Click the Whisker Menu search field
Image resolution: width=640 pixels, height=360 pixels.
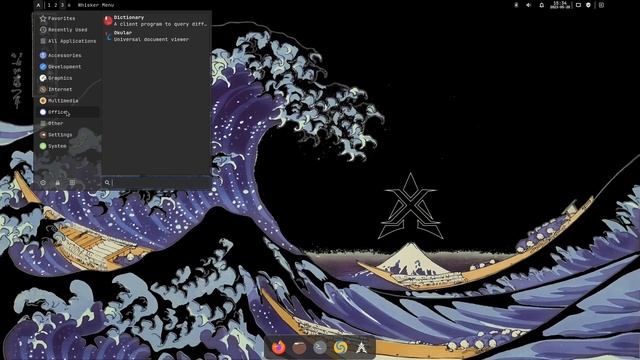pos(156,183)
